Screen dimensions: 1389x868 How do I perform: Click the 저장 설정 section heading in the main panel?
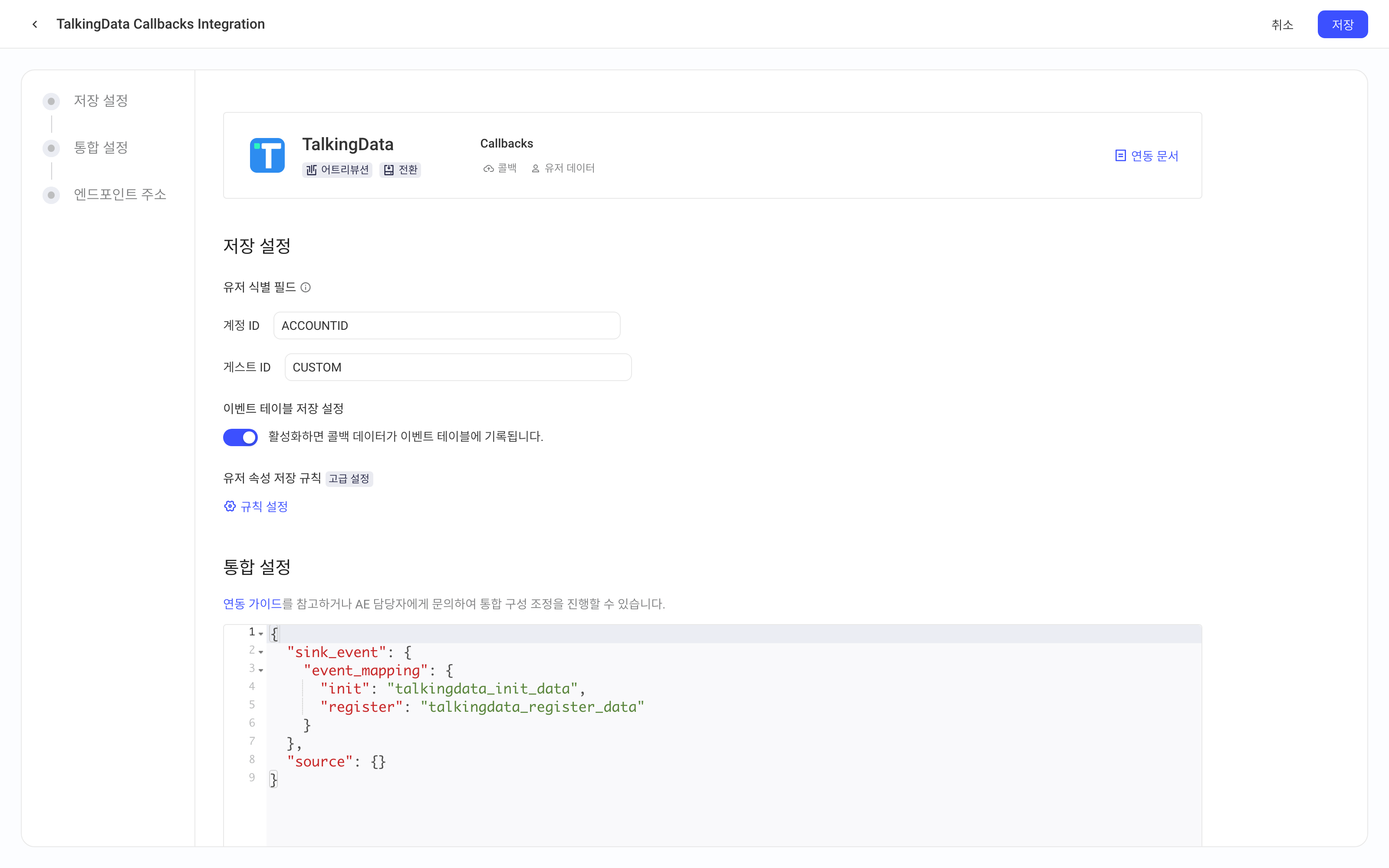click(x=257, y=246)
